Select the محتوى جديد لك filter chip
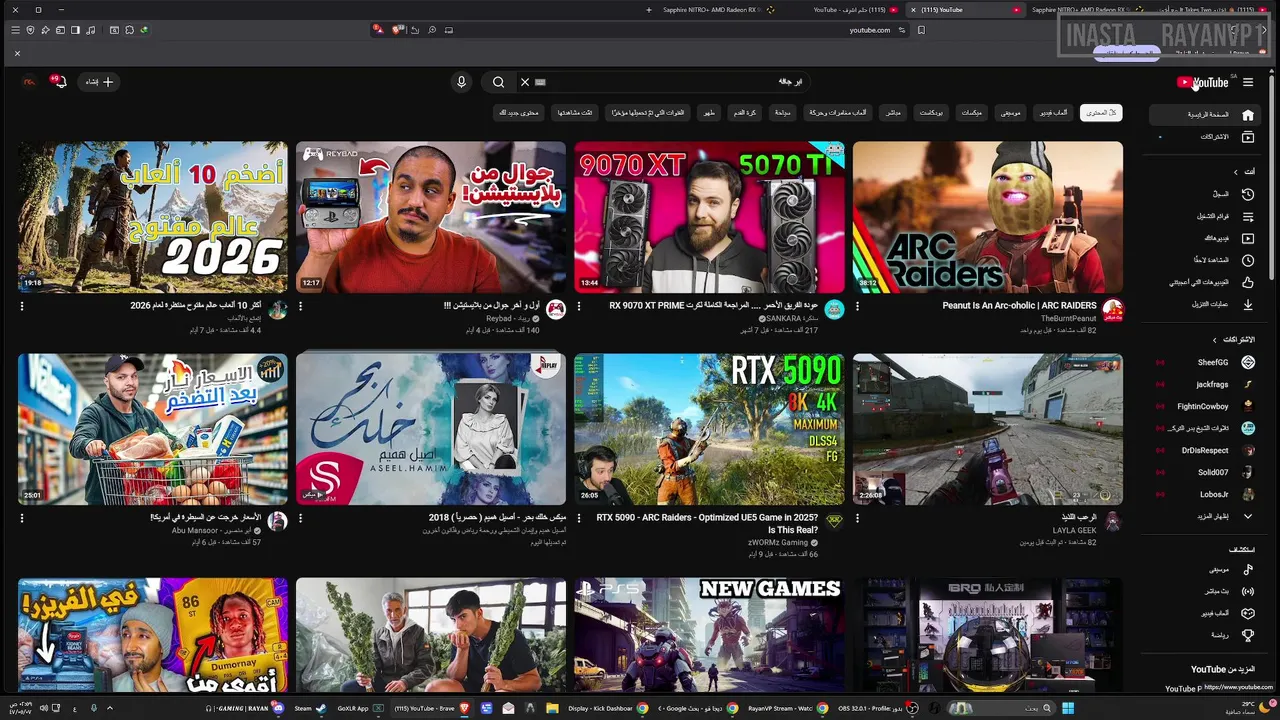 coord(519,113)
